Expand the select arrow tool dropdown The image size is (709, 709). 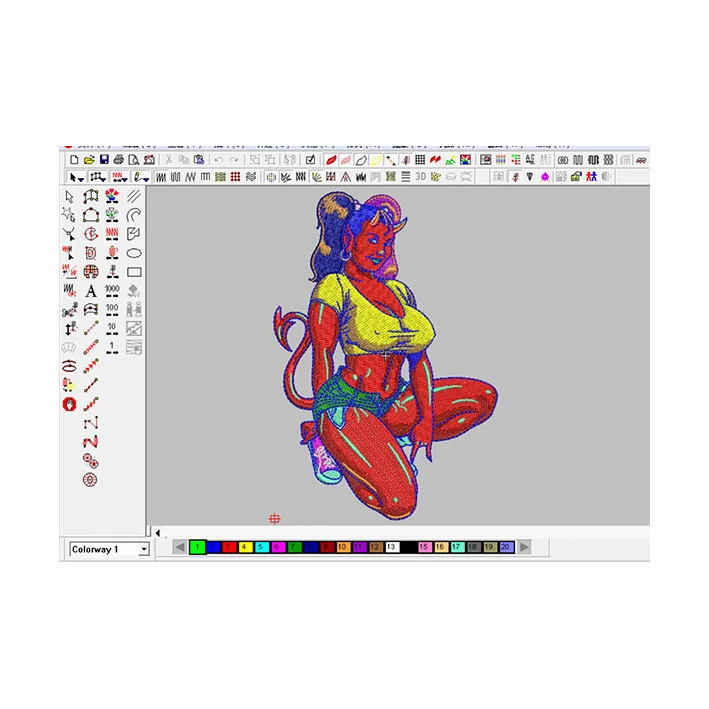(82, 177)
